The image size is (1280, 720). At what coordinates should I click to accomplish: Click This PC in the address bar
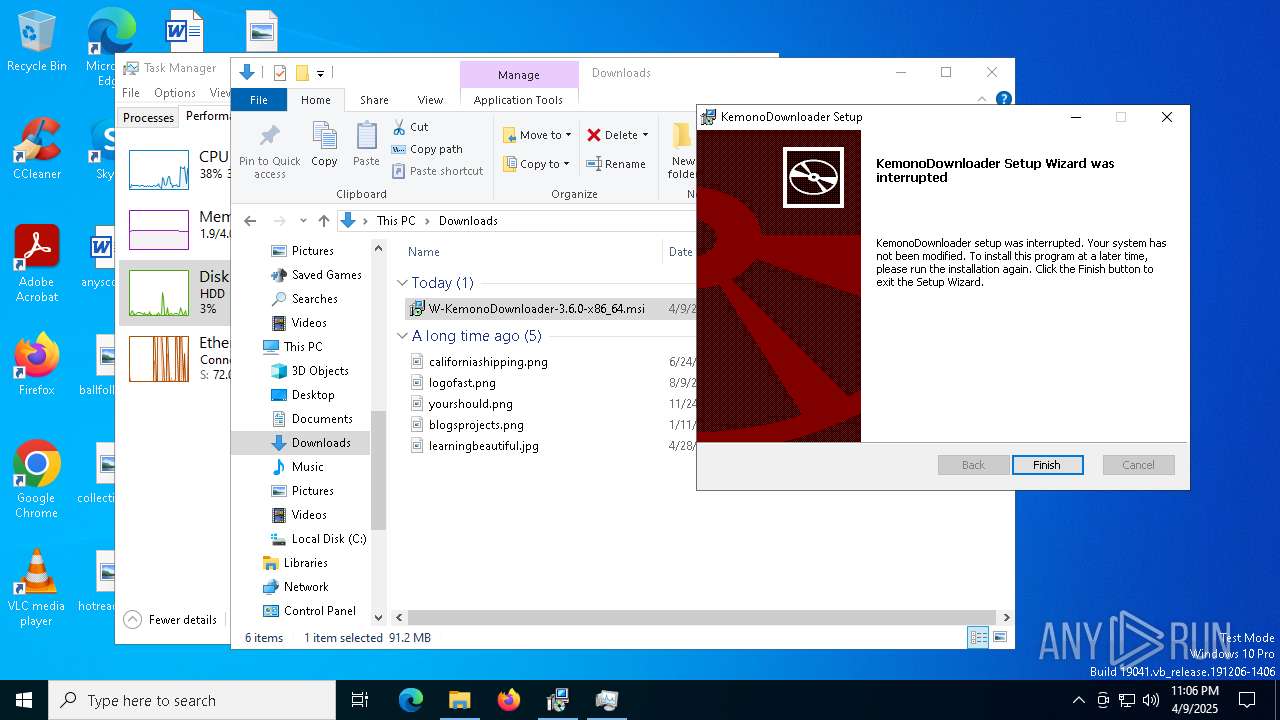click(x=395, y=221)
